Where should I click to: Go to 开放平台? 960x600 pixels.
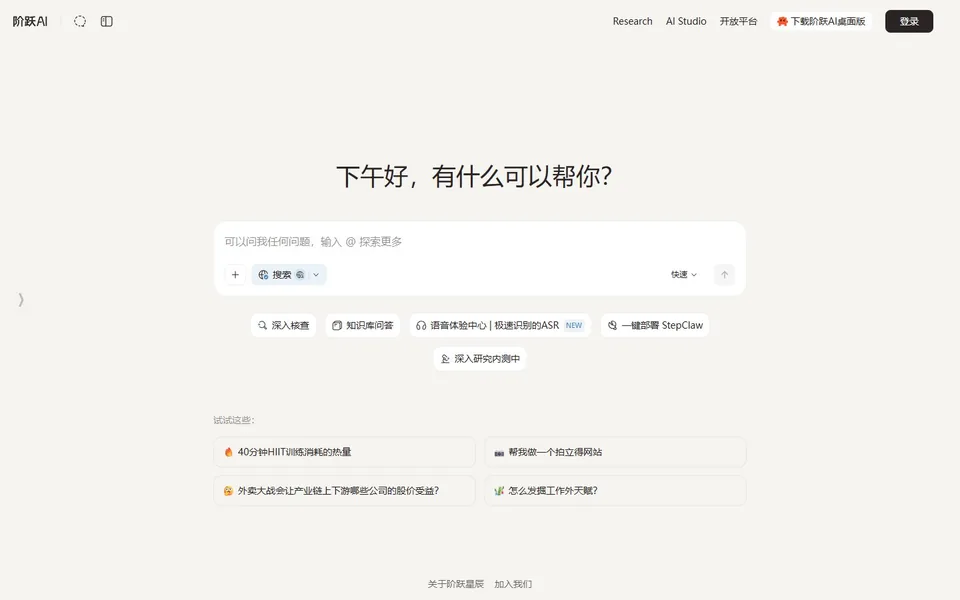coord(738,21)
